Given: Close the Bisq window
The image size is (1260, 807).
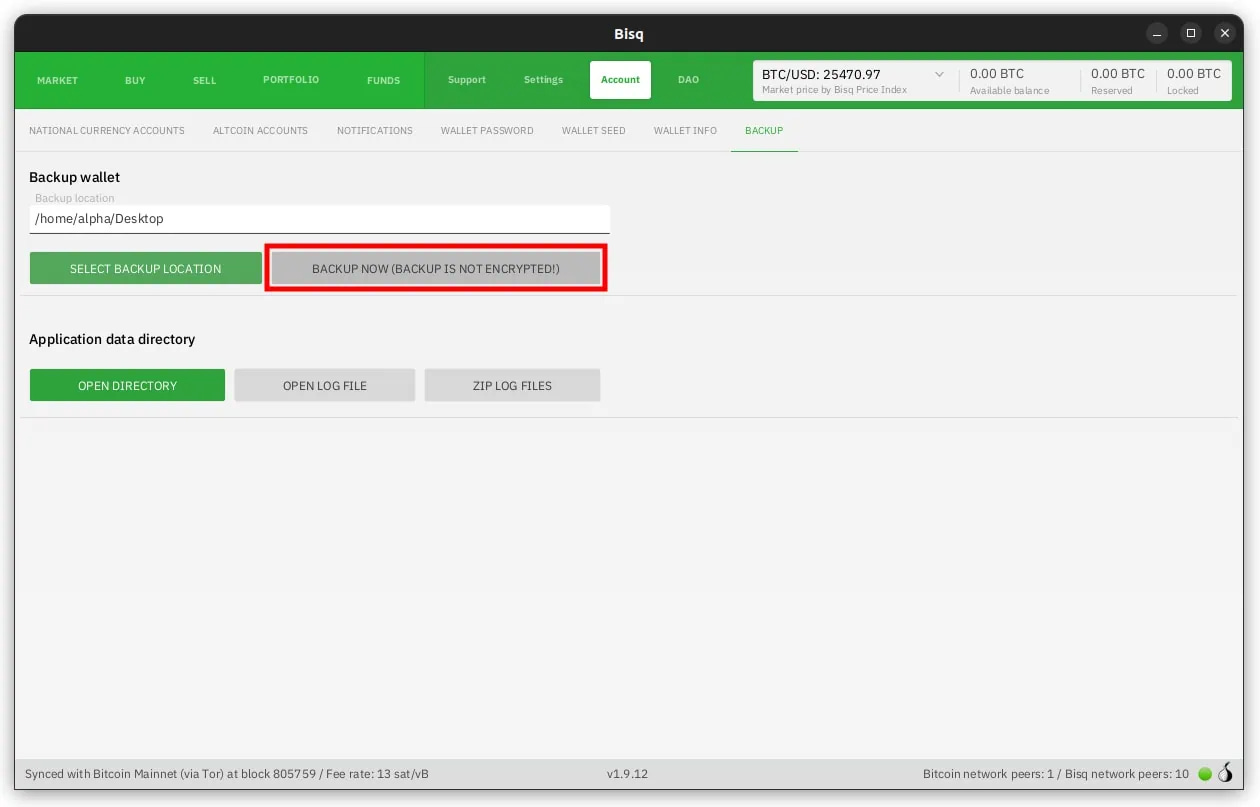Looking at the screenshot, I should 1226,33.
